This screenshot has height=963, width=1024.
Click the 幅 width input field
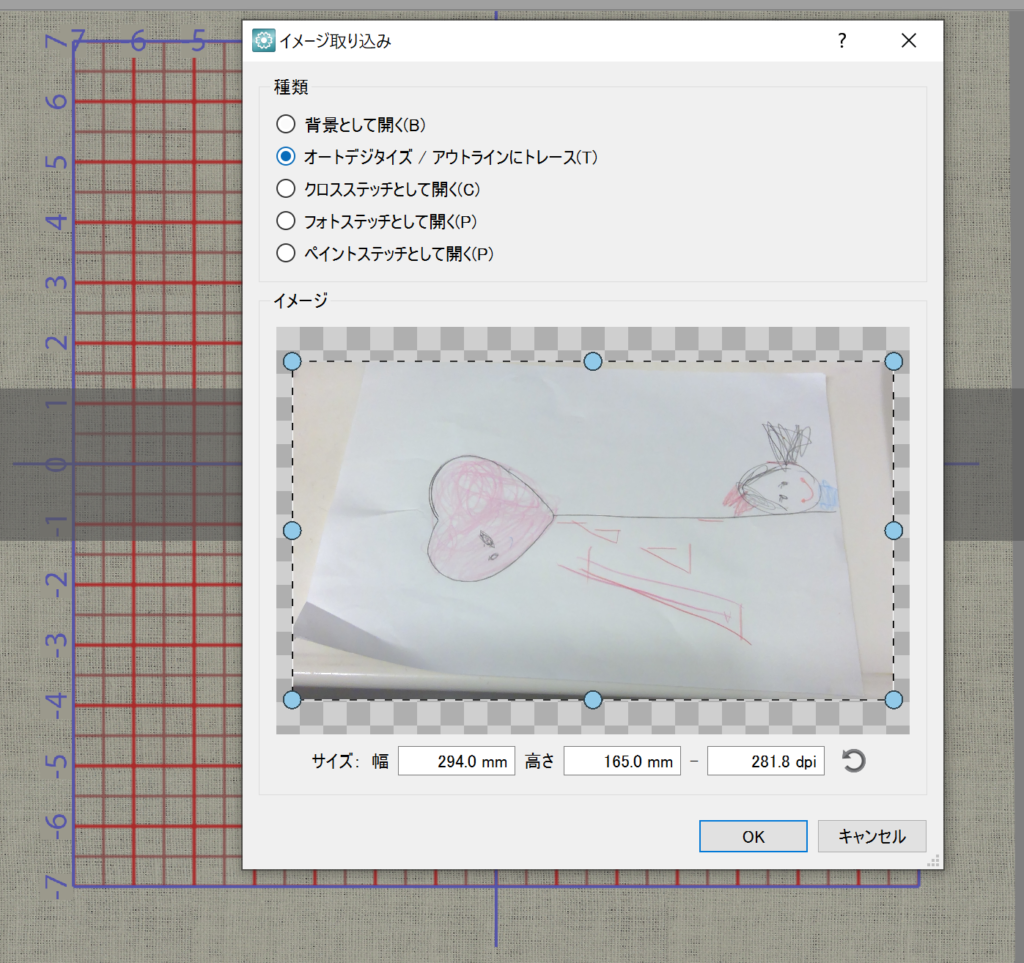[456, 762]
